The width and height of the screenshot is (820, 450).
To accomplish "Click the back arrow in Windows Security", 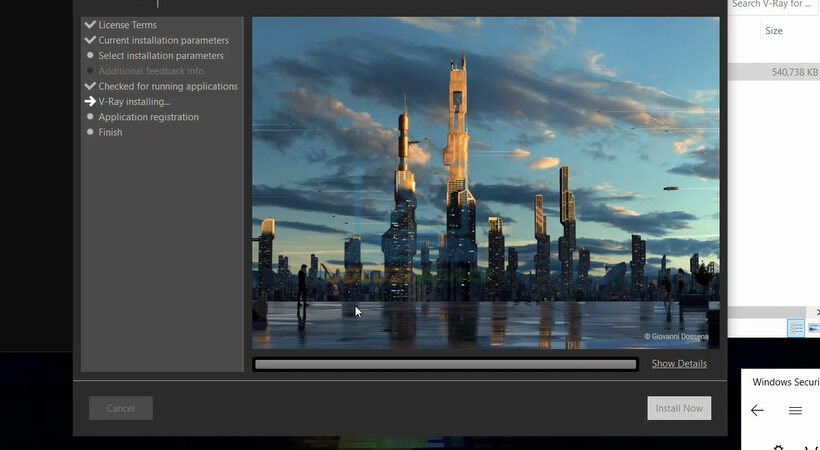I will [x=757, y=410].
